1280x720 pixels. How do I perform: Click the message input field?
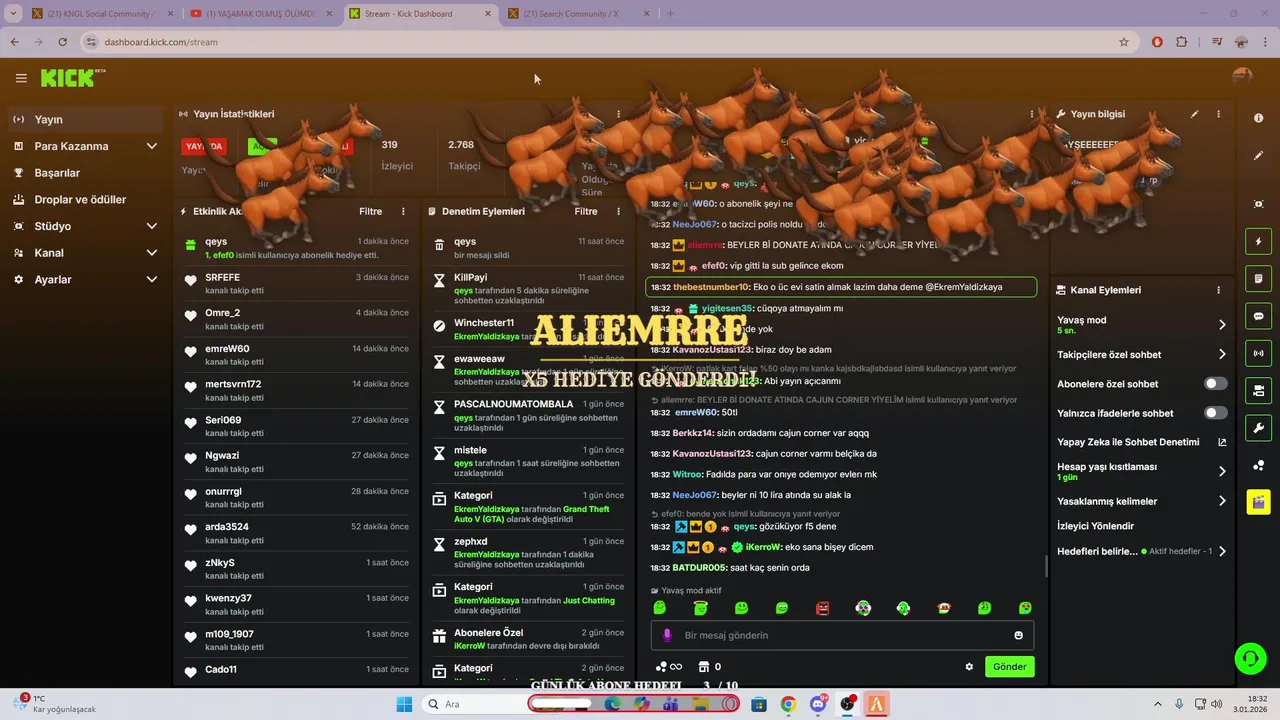pos(842,635)
